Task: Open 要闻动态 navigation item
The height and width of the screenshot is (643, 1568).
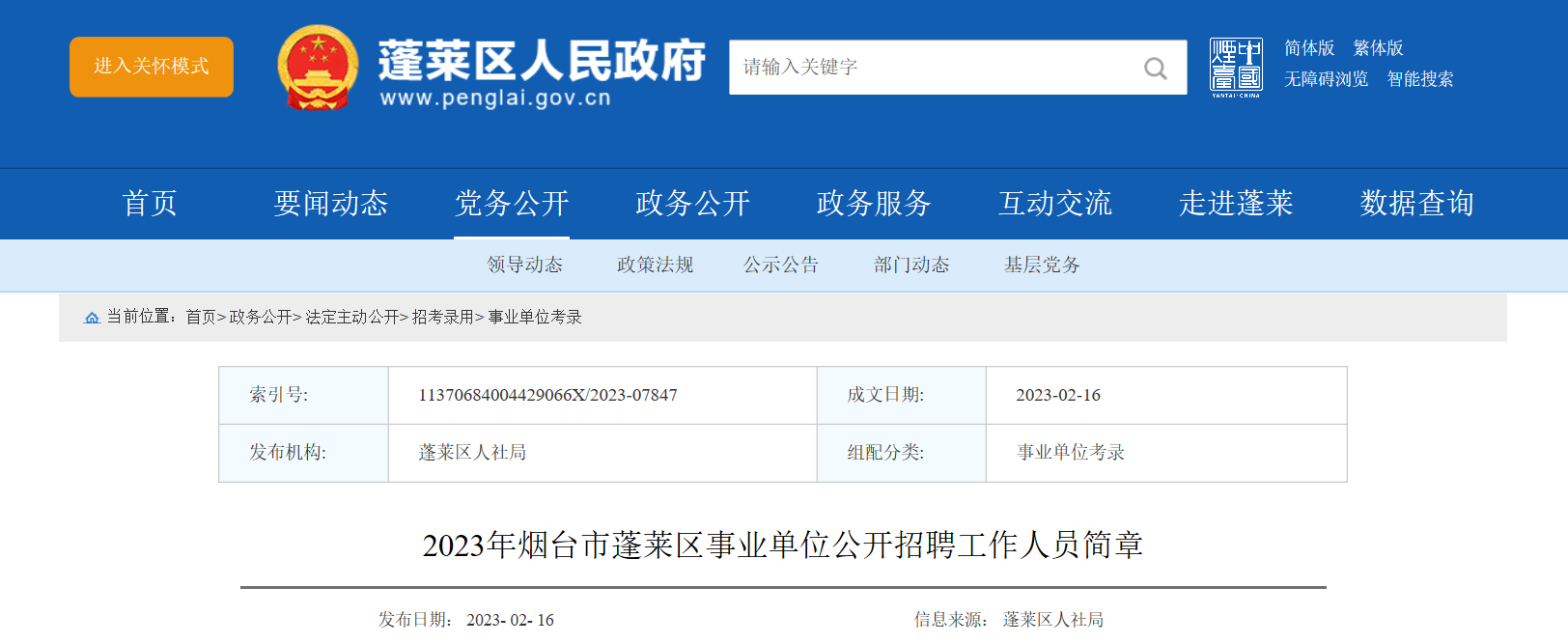Action: 330,203
